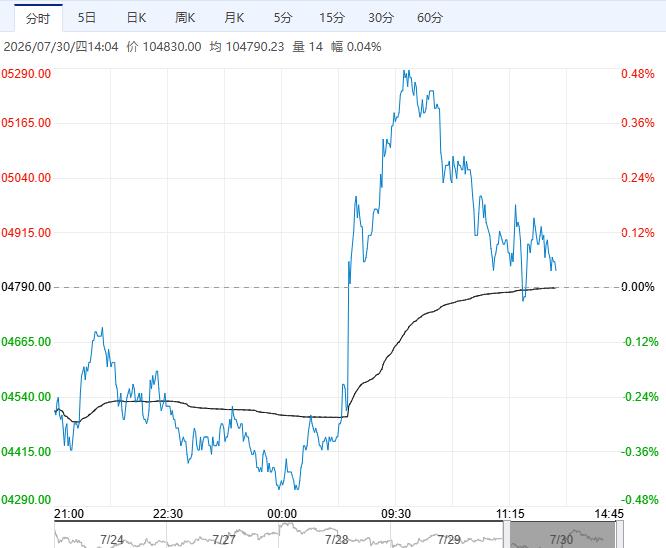Open the 日K daily candlestick tab
This screenshot has height=548, width=666.
(x=136, y=18)
